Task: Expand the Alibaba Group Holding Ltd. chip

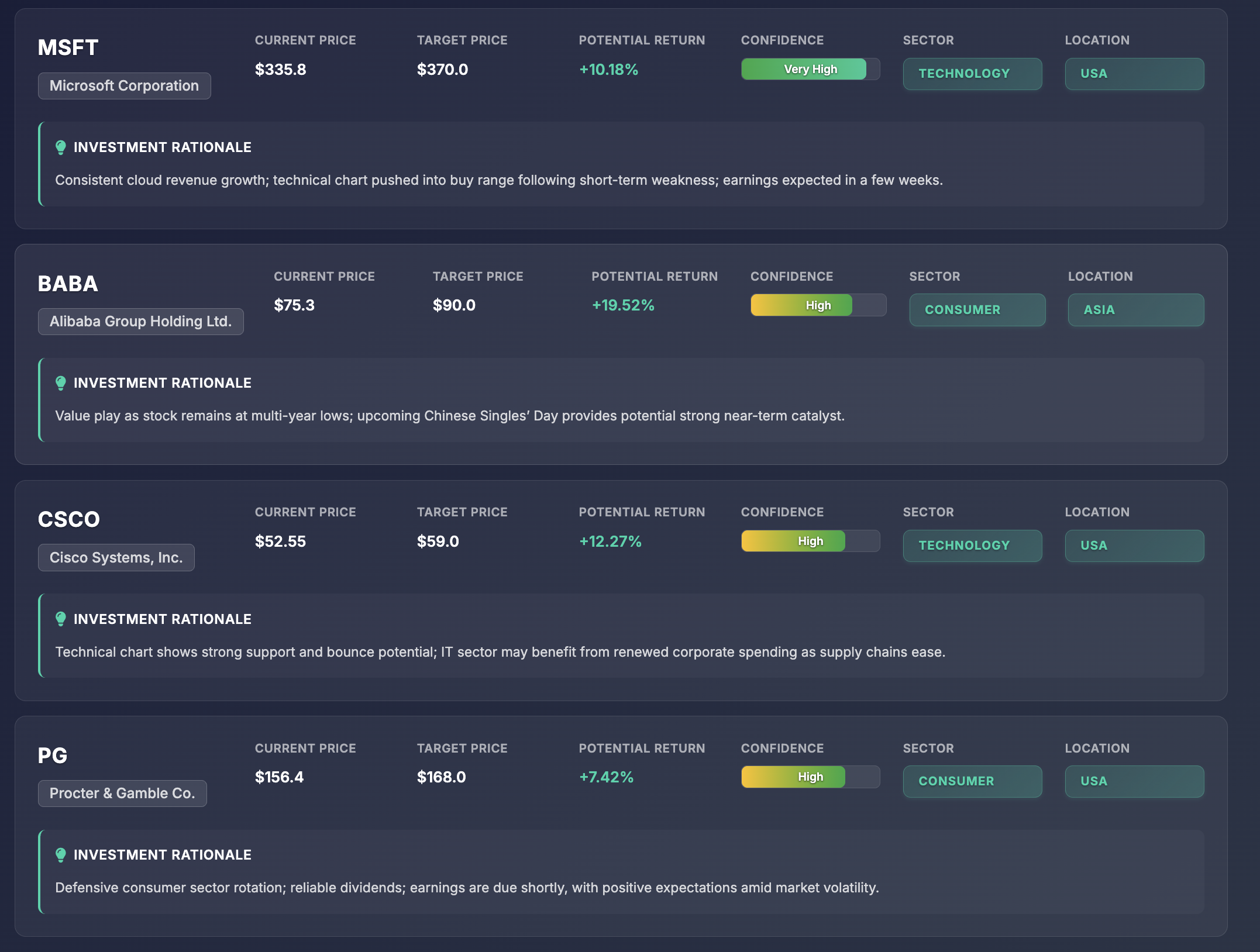Action: click(140, 321)
